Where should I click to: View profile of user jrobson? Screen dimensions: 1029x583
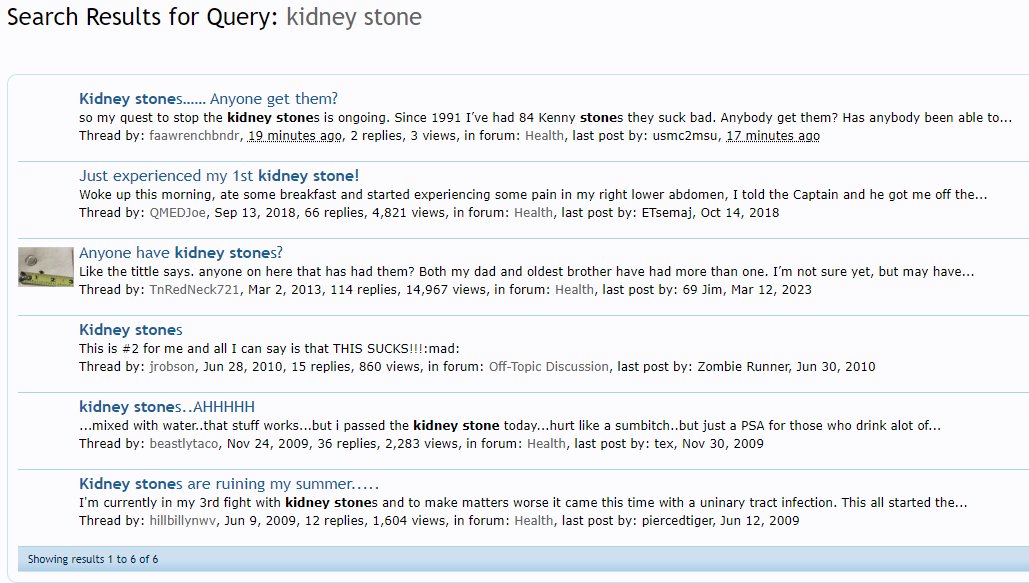[172, 366]
